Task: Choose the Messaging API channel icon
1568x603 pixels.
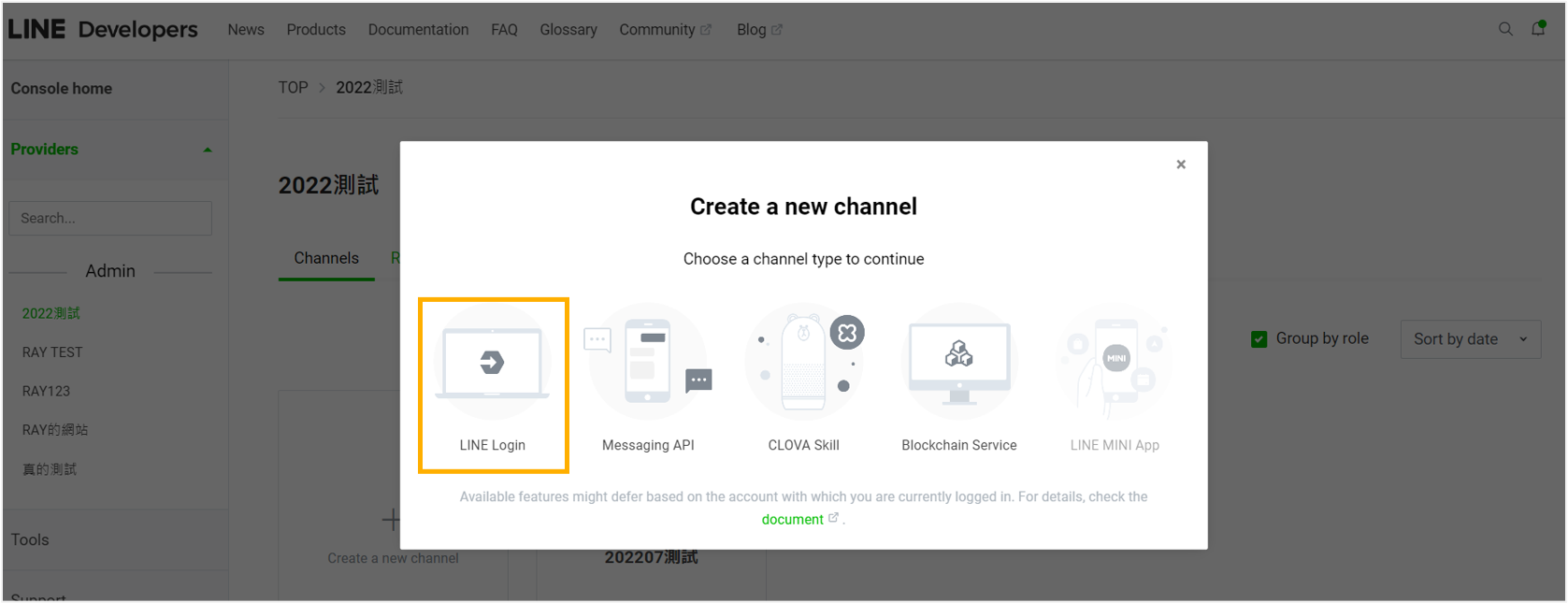Action: pos(648,363)
